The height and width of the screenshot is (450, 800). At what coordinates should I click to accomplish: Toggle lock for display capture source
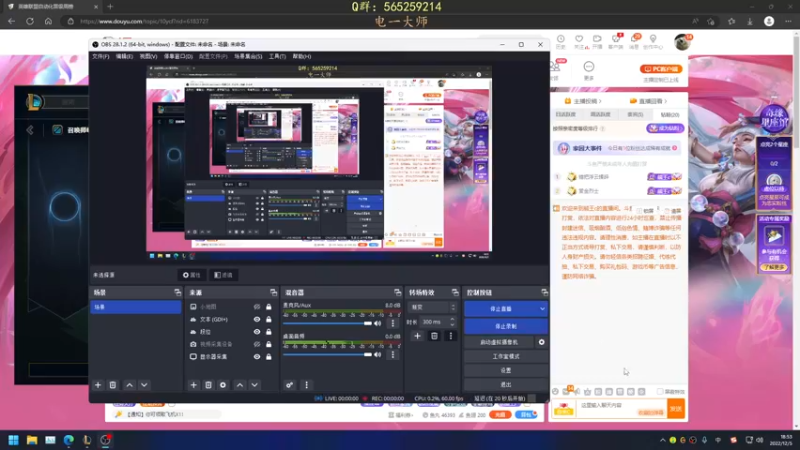pyautogui.click(x=268, y=357)
